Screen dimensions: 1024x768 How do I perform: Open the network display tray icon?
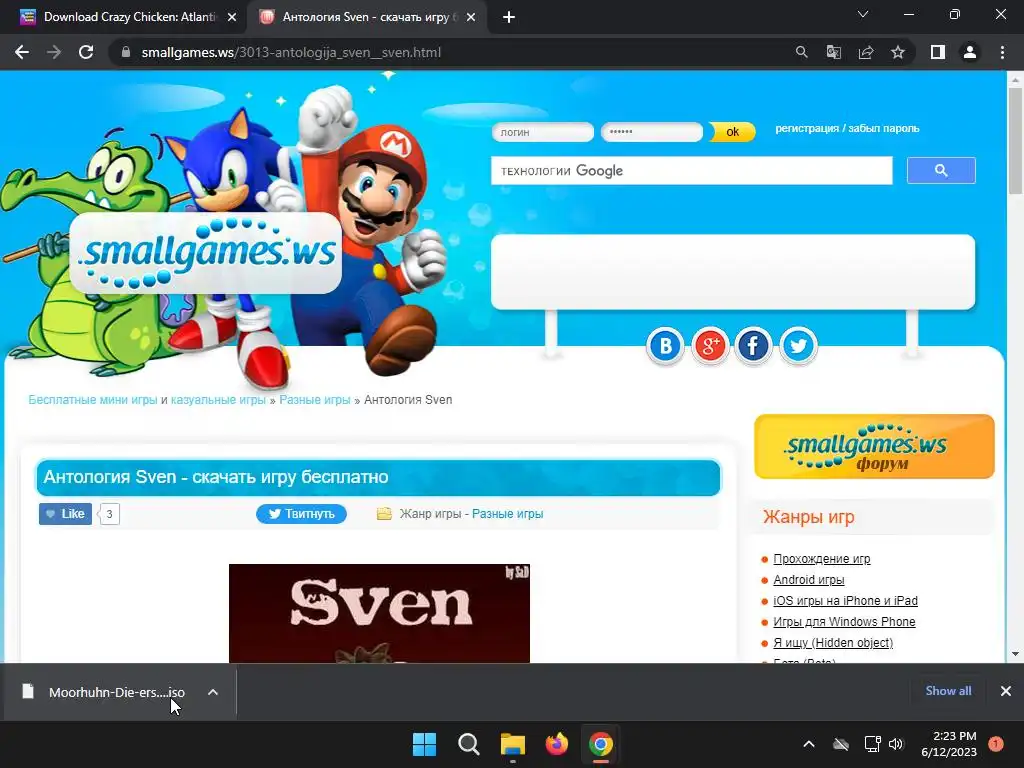pyautogui.click(x=872, y=744)
